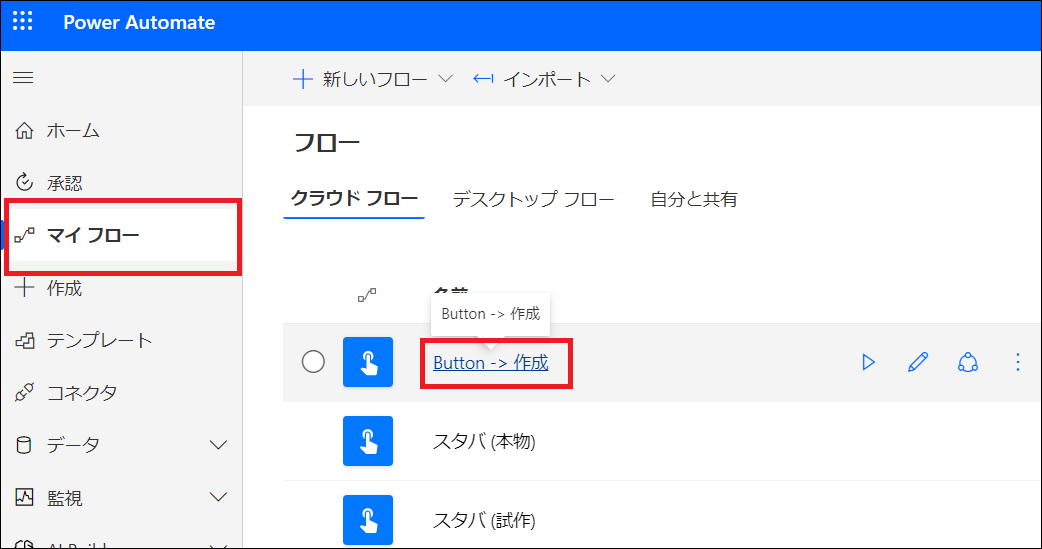Viewport: 1042px width, 549px height.
Task: Click the データ cylinder icon
Action: [24, 445]
